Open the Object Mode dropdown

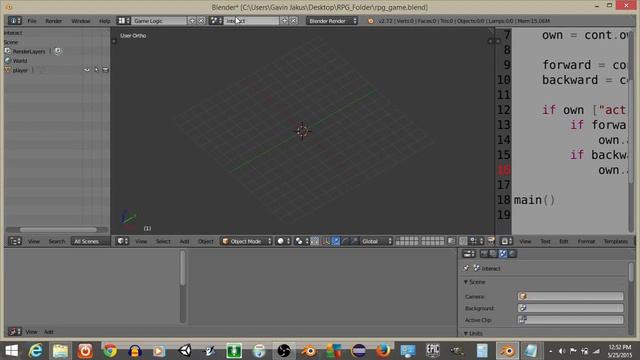click(x=246, y=241)
